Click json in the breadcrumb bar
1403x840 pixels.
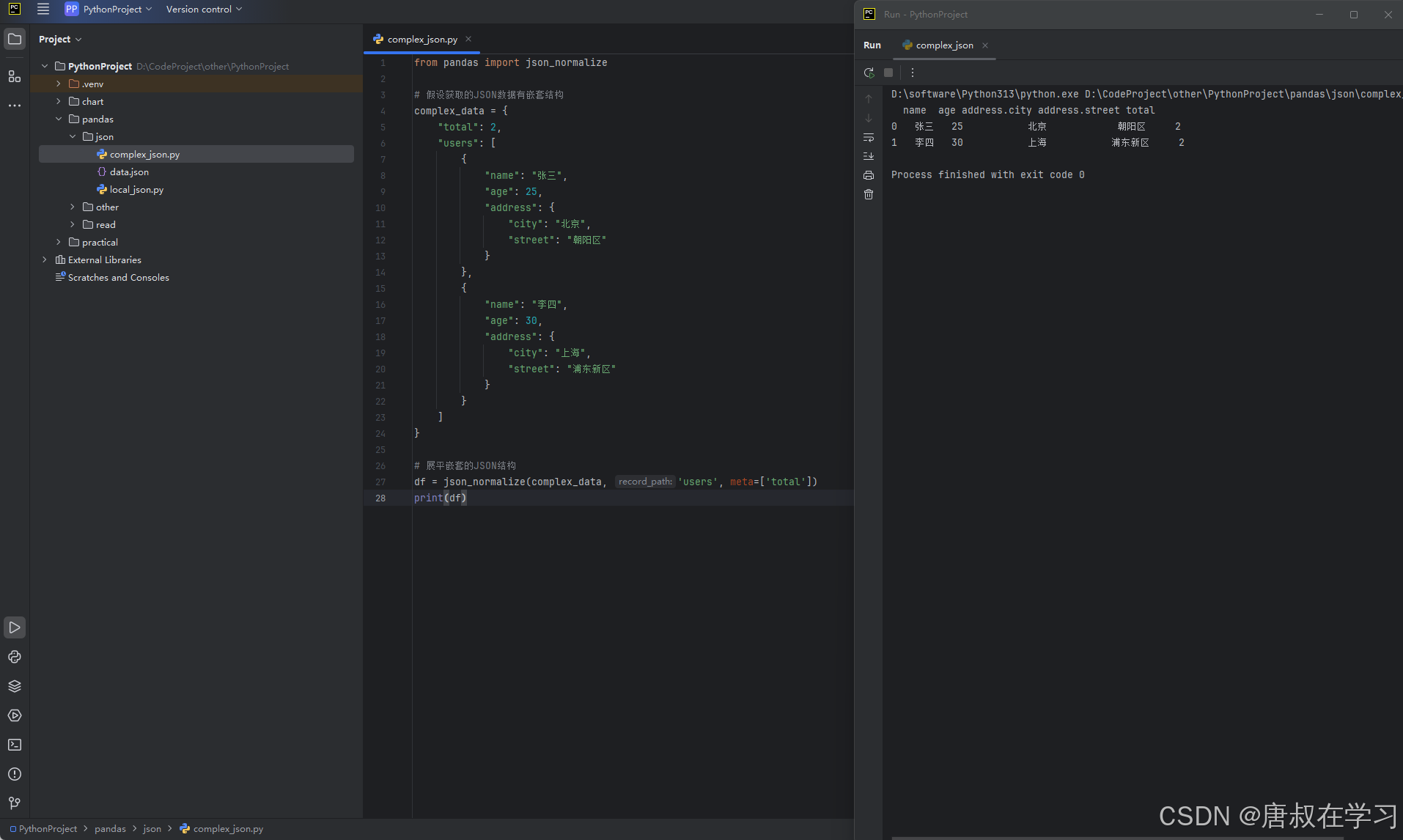(x=152, y=828)
